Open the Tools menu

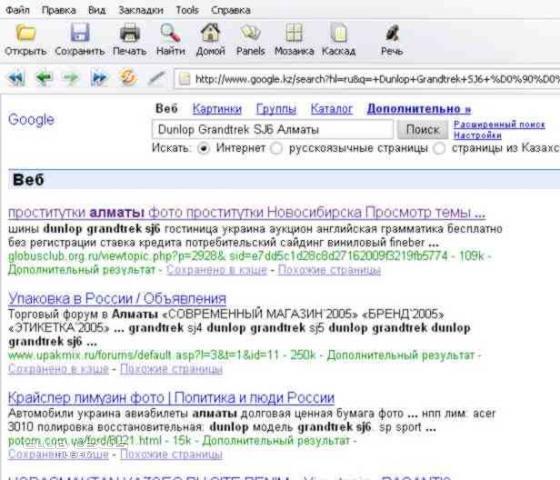pos(187,10)
